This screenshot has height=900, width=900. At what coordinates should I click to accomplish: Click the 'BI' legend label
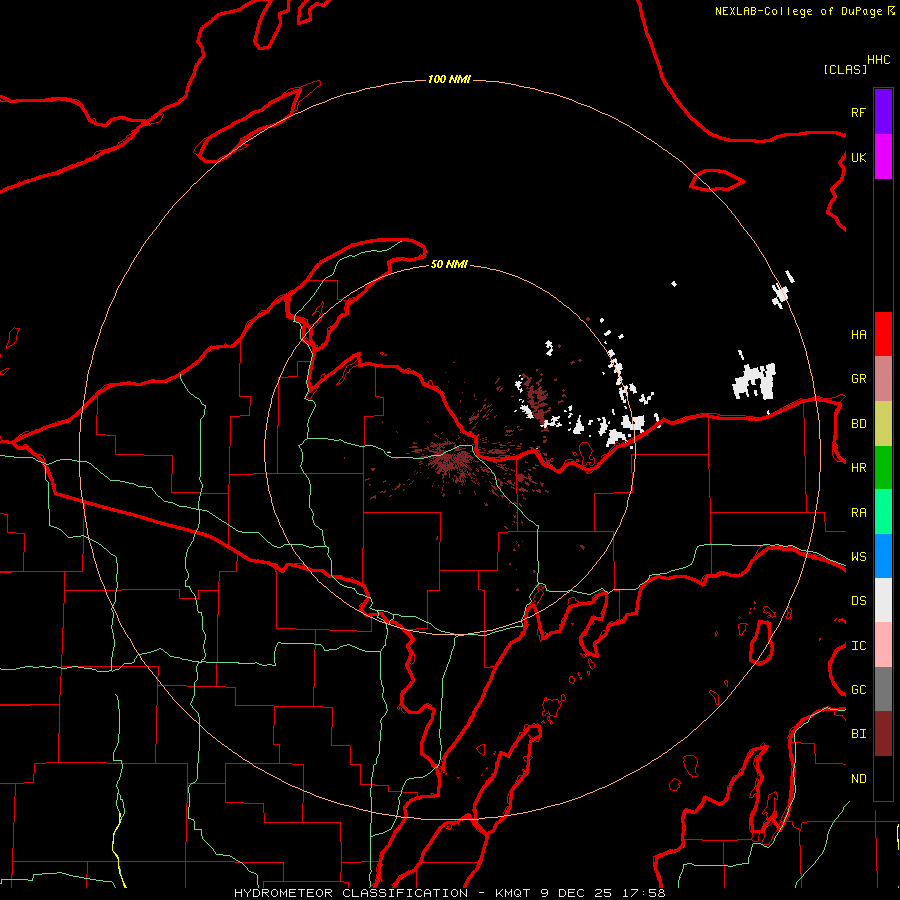click(858, 734)
